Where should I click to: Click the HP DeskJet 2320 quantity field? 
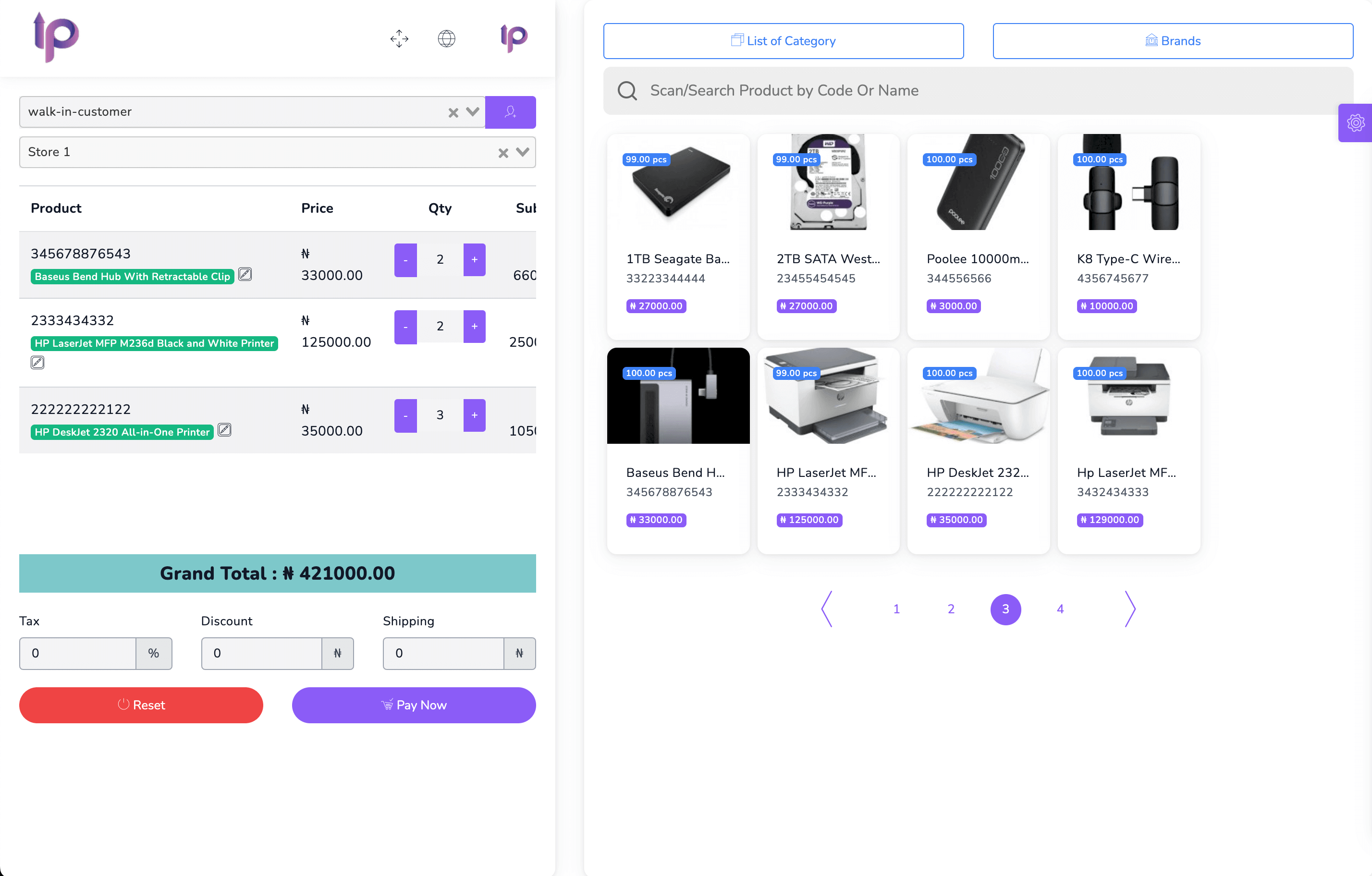click(x=440, y=415)
